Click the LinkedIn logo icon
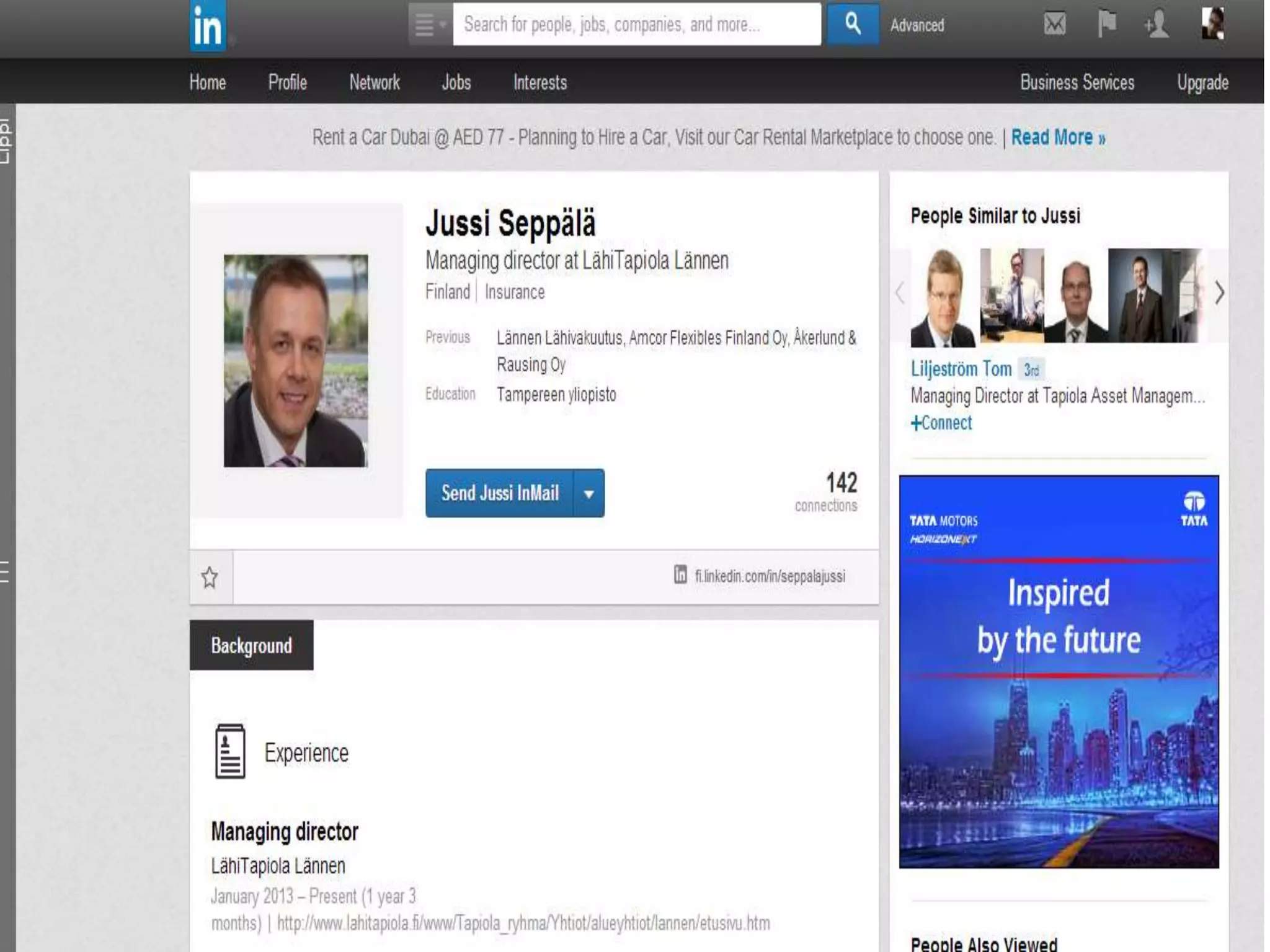The image size is (1270, 952). coord(208,26)
